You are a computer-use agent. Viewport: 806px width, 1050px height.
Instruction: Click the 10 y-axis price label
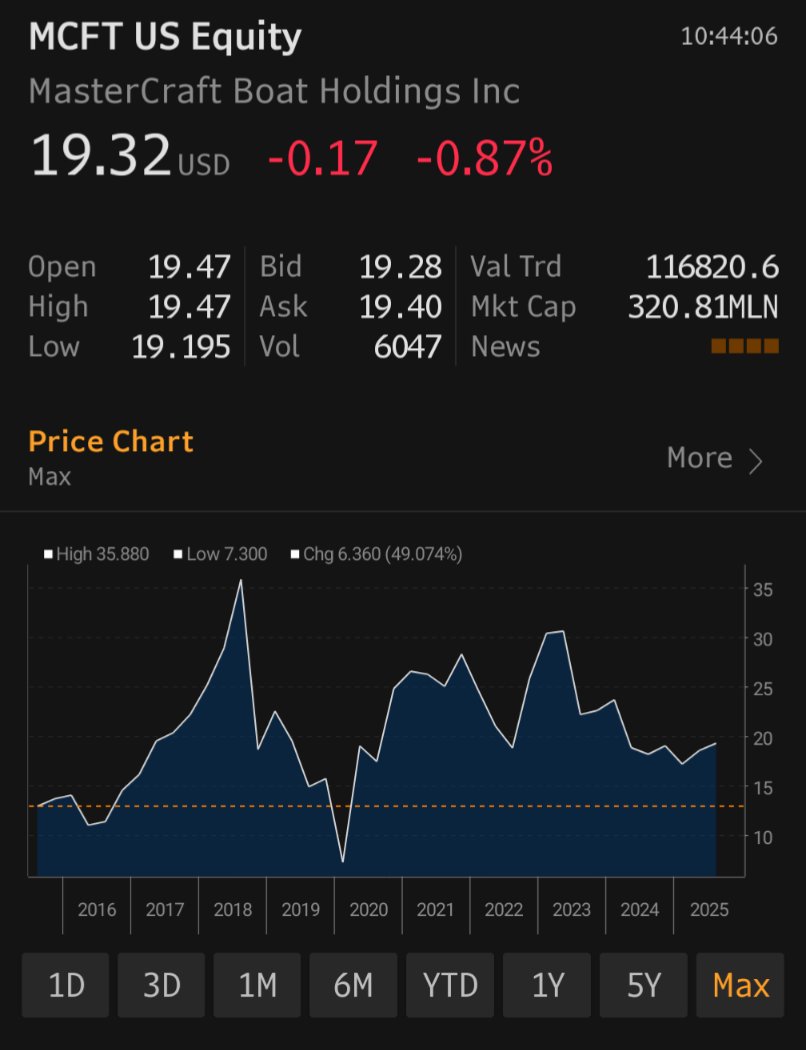(763, 837)
